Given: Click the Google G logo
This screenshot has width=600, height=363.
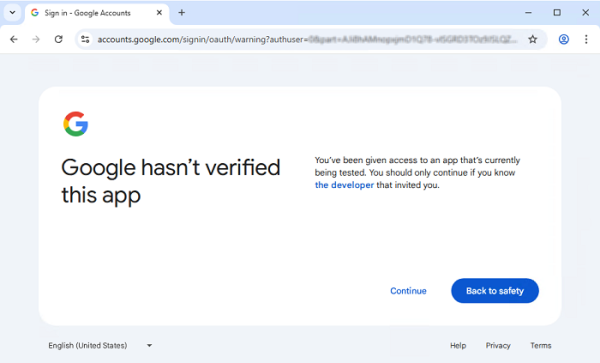Looking at the screenshot, I should (x=76, y=124).
